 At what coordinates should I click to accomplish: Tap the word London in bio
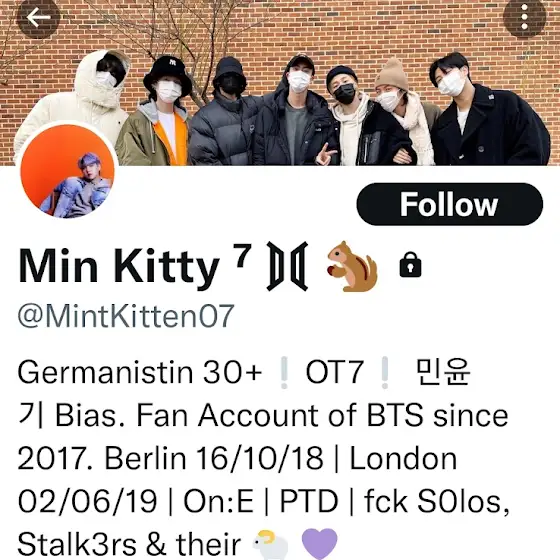[x=403, y=459]
